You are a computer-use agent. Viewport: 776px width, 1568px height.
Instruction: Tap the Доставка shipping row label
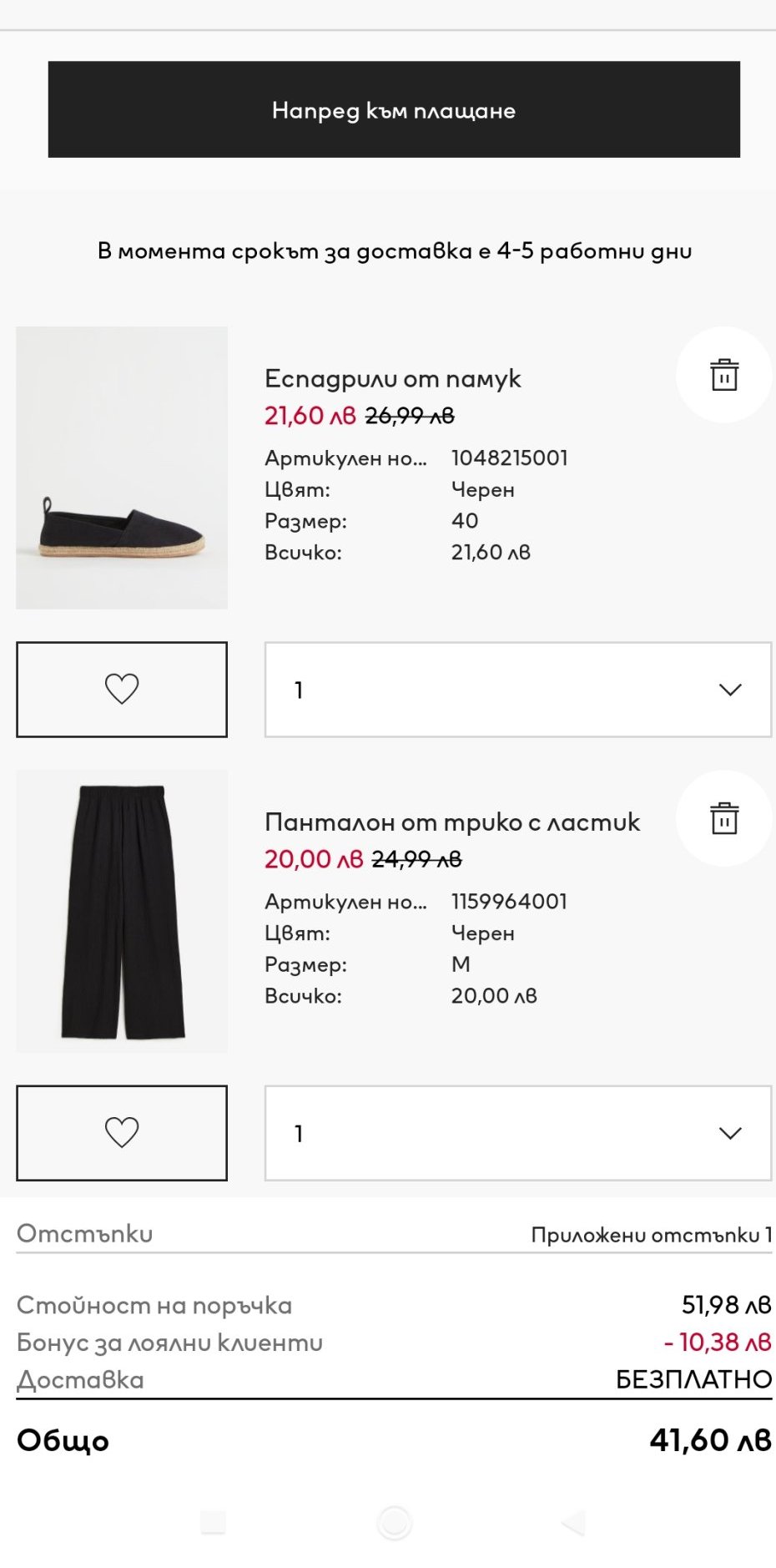tap(81, 1379)
